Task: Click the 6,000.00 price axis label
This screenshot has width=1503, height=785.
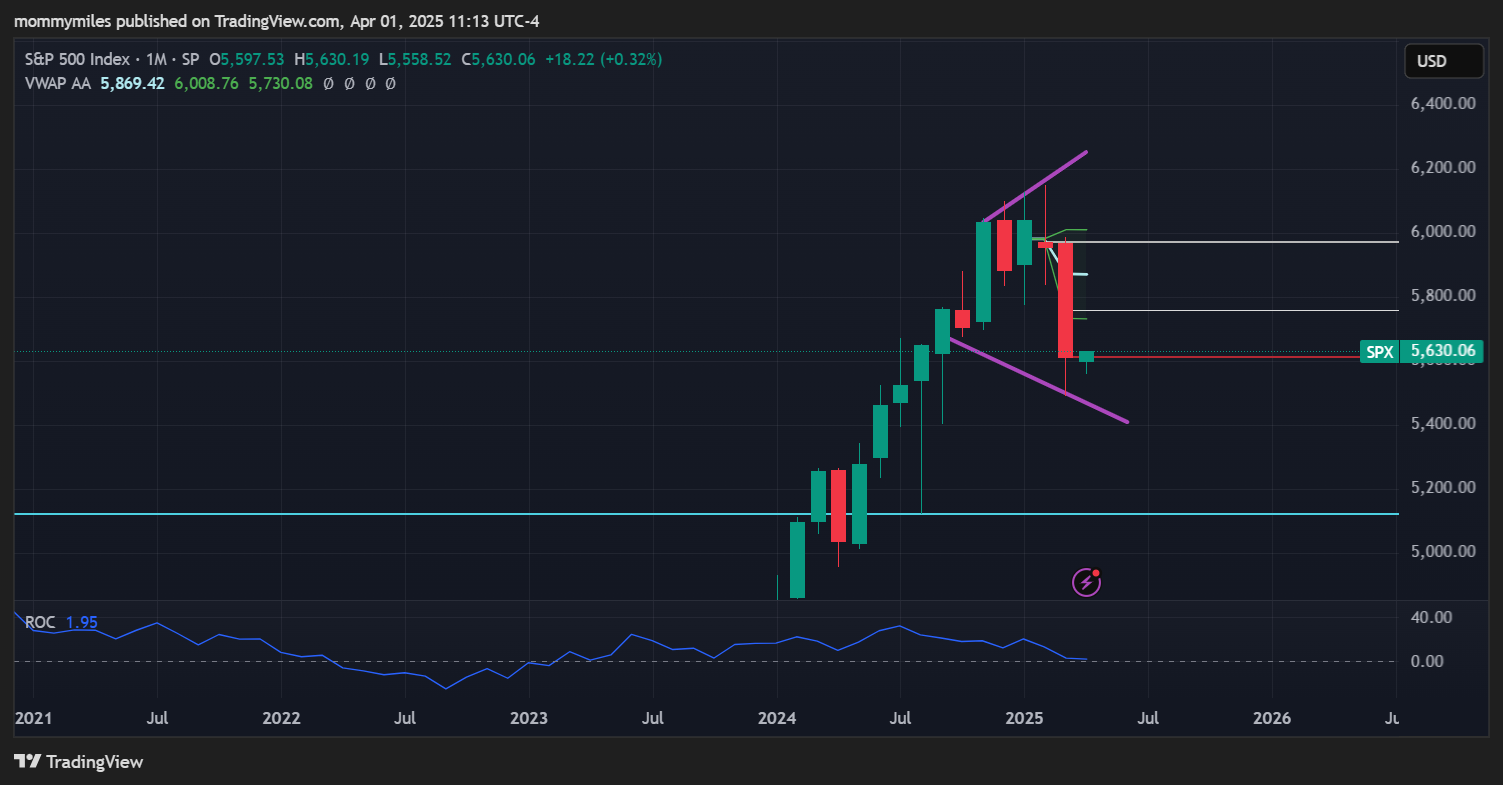Action: (x=1442, y=232)
